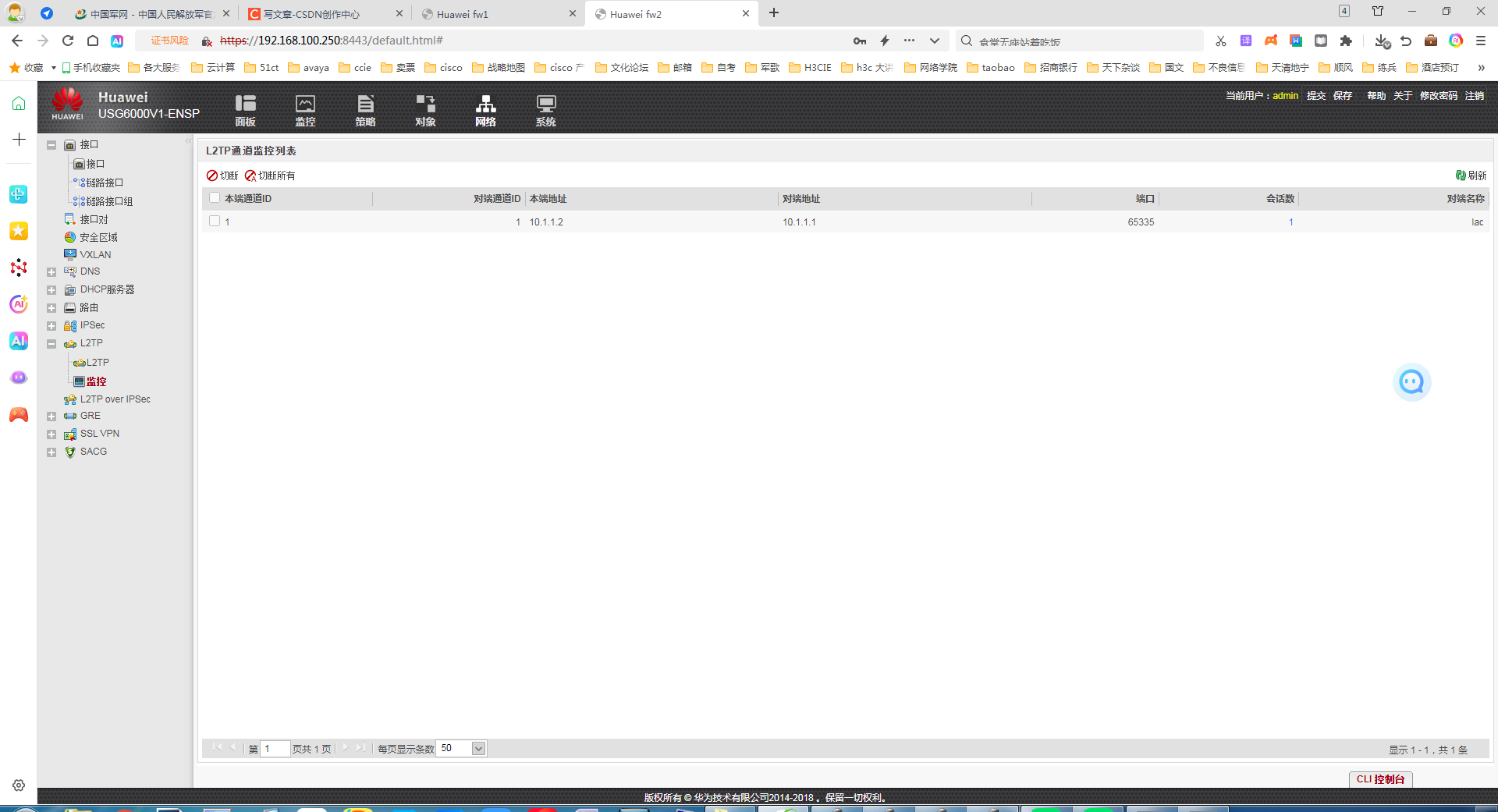
Task: Collapse the 接口 tree node
Action: [51, 145]
